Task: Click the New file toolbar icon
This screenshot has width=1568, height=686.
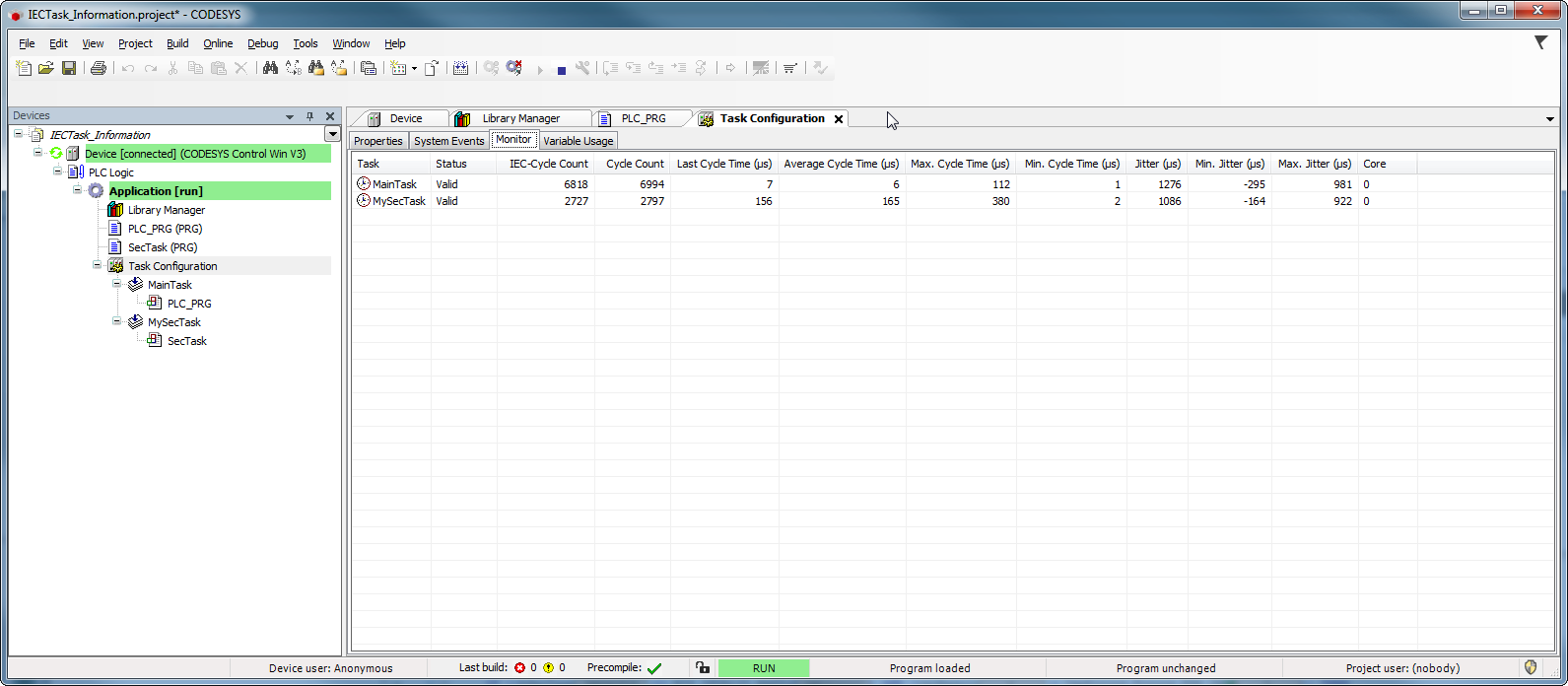Action: (x=25, y=68)
